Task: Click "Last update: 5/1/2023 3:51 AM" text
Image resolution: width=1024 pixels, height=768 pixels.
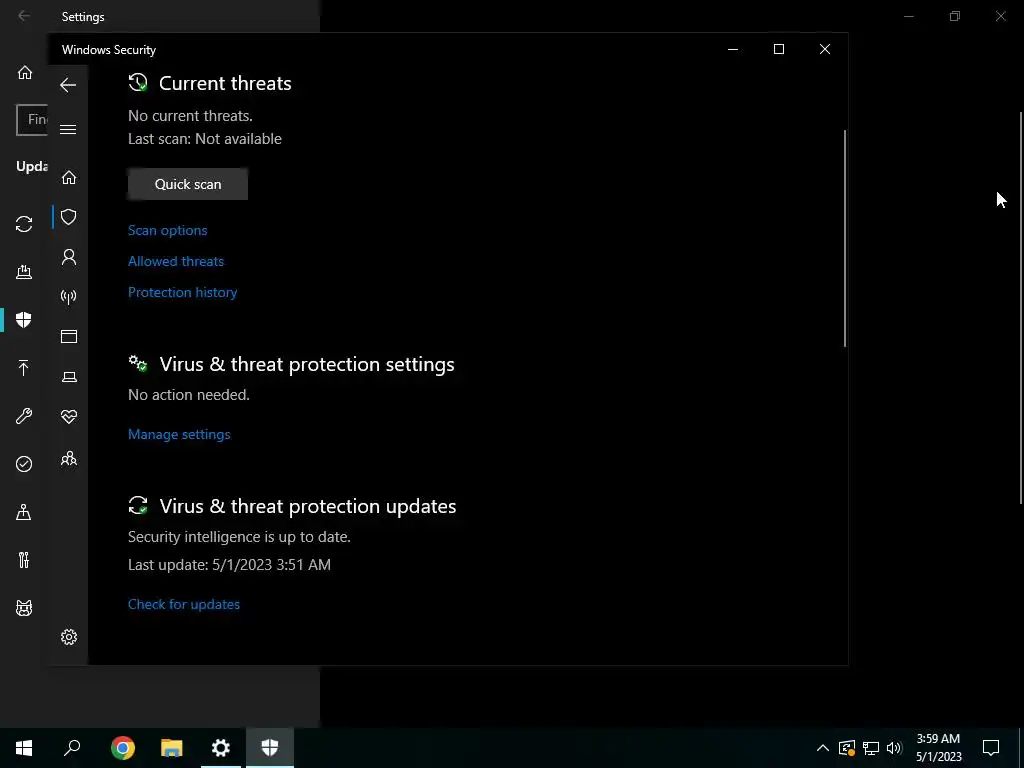Action: pos(229,565)
